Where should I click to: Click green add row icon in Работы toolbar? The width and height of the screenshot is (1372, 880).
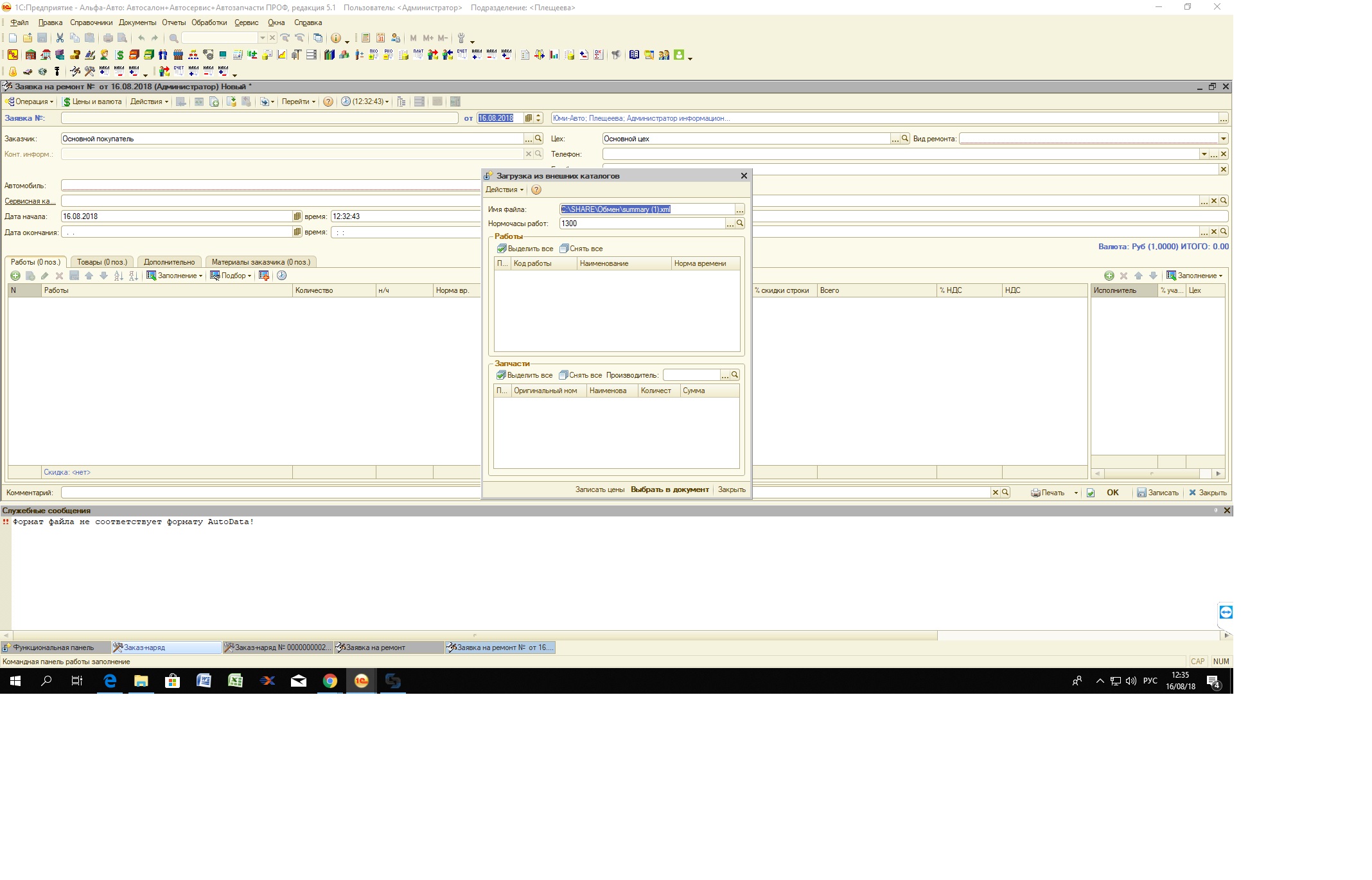tap(15, 276)
